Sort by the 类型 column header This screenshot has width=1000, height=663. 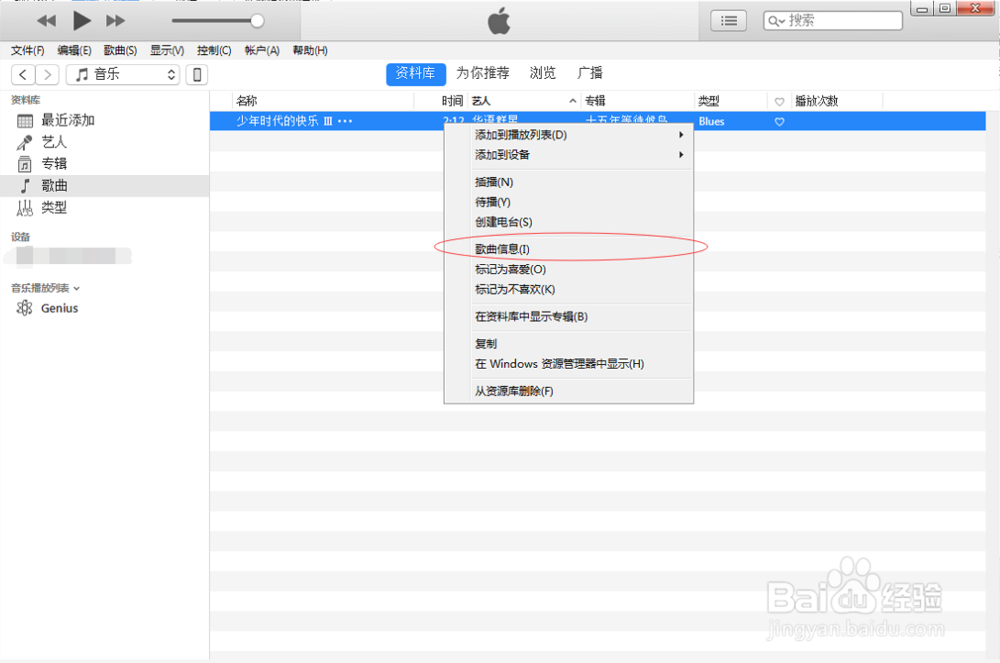click(x=731, y=101)
